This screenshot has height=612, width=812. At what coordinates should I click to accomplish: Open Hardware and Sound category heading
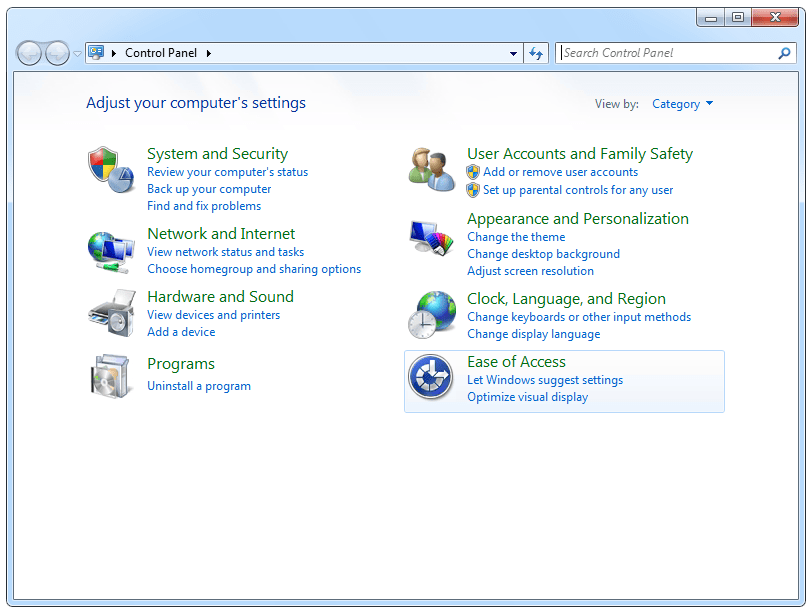(221, 297)
